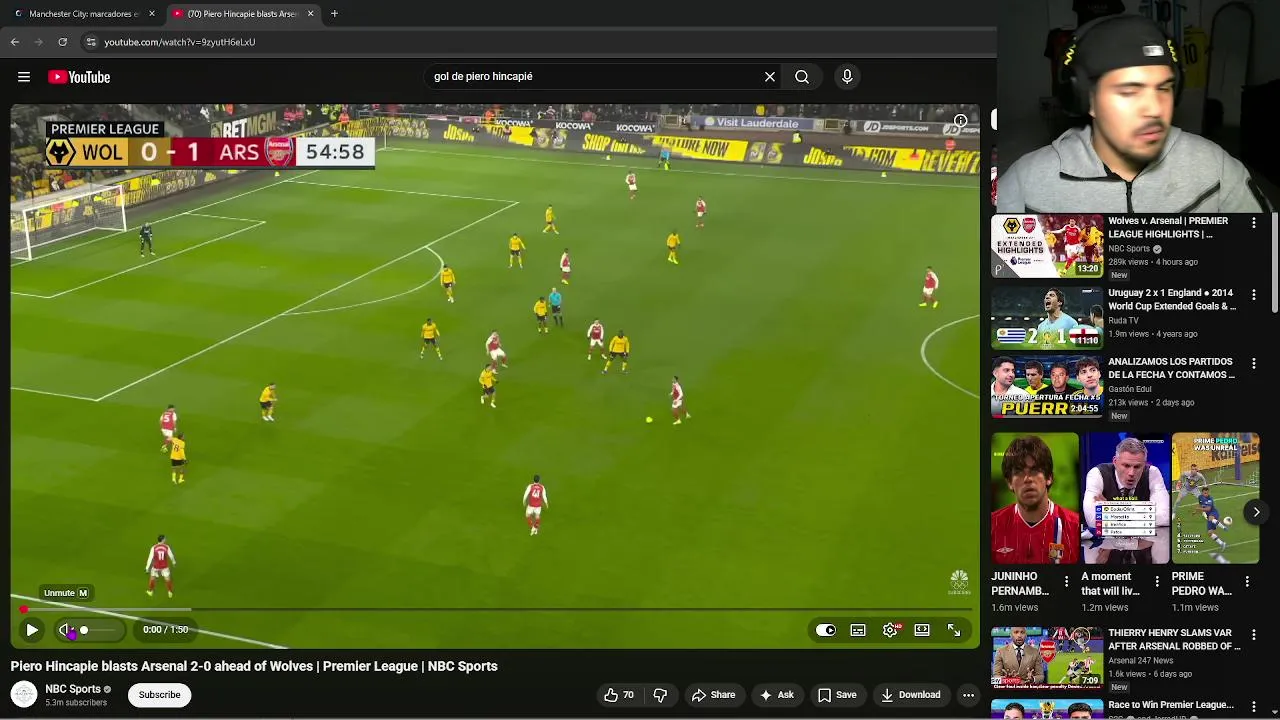The width and height of the screenshot is (1280, 720).
Task: Open options for ANALIZAMOS LOS PARTIDOS video
Action: [1254, 364]
